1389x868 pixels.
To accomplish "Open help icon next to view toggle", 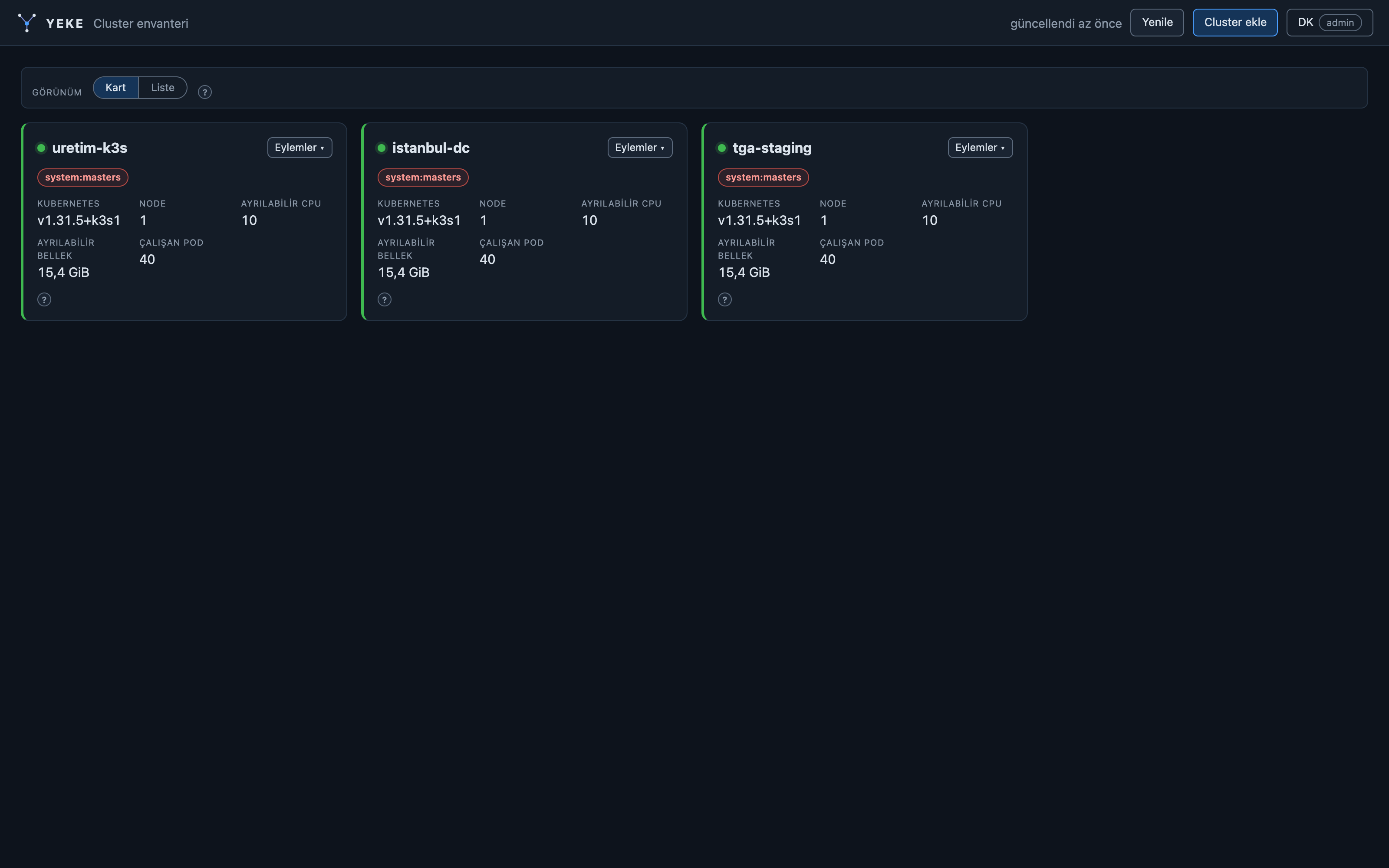I will (205, 92).
